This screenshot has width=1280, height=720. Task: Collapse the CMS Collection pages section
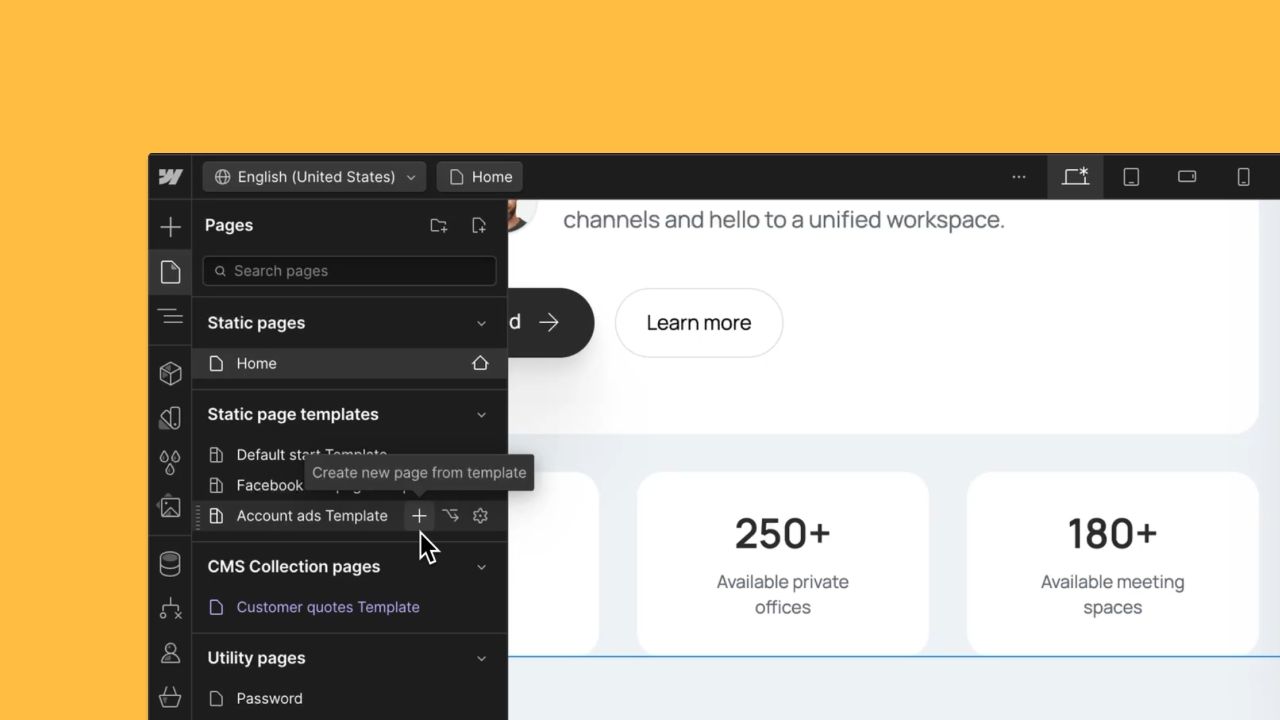pyautogui.click(x=481, y=567)
